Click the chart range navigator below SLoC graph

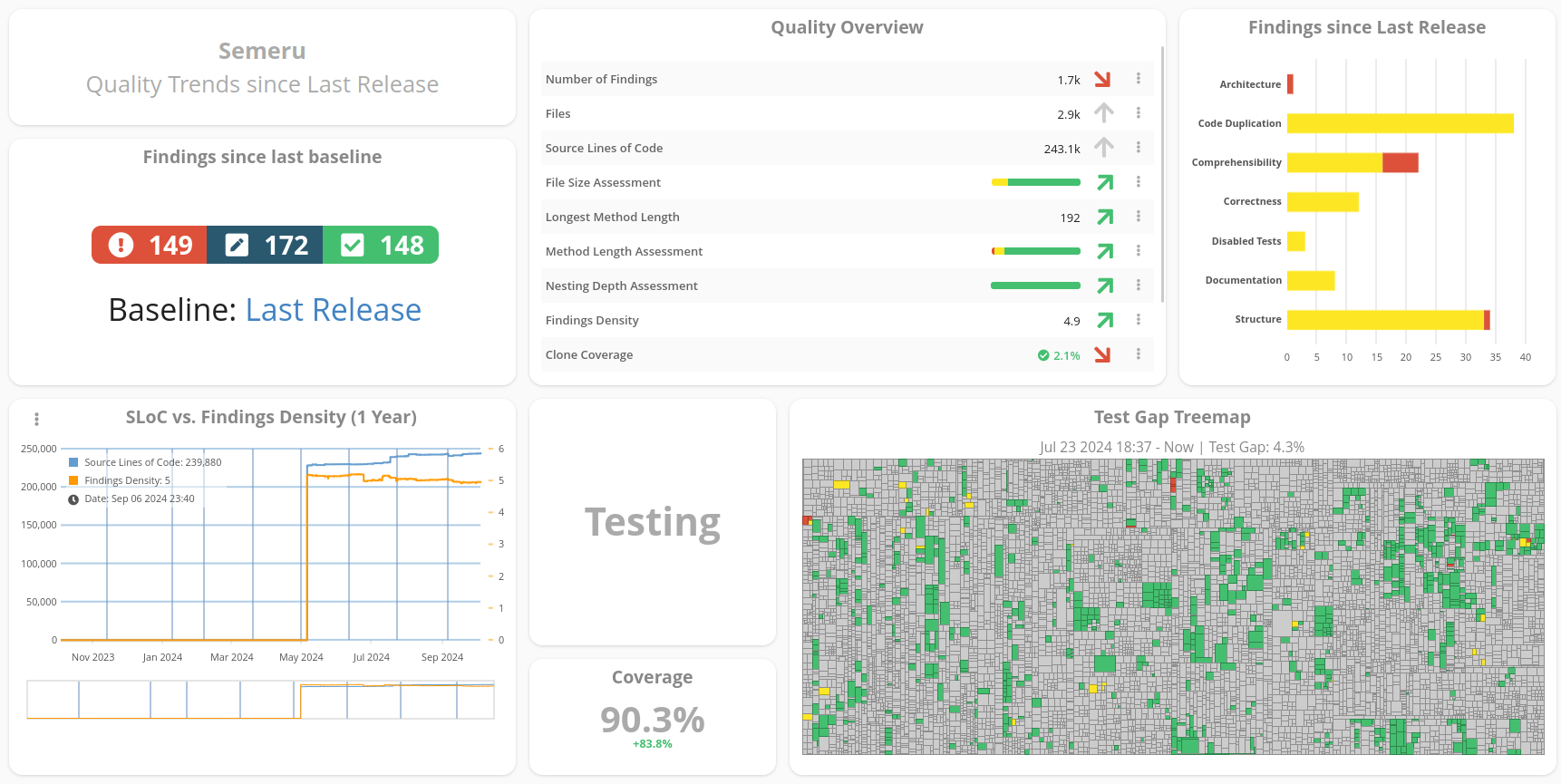tap(261, 700)
